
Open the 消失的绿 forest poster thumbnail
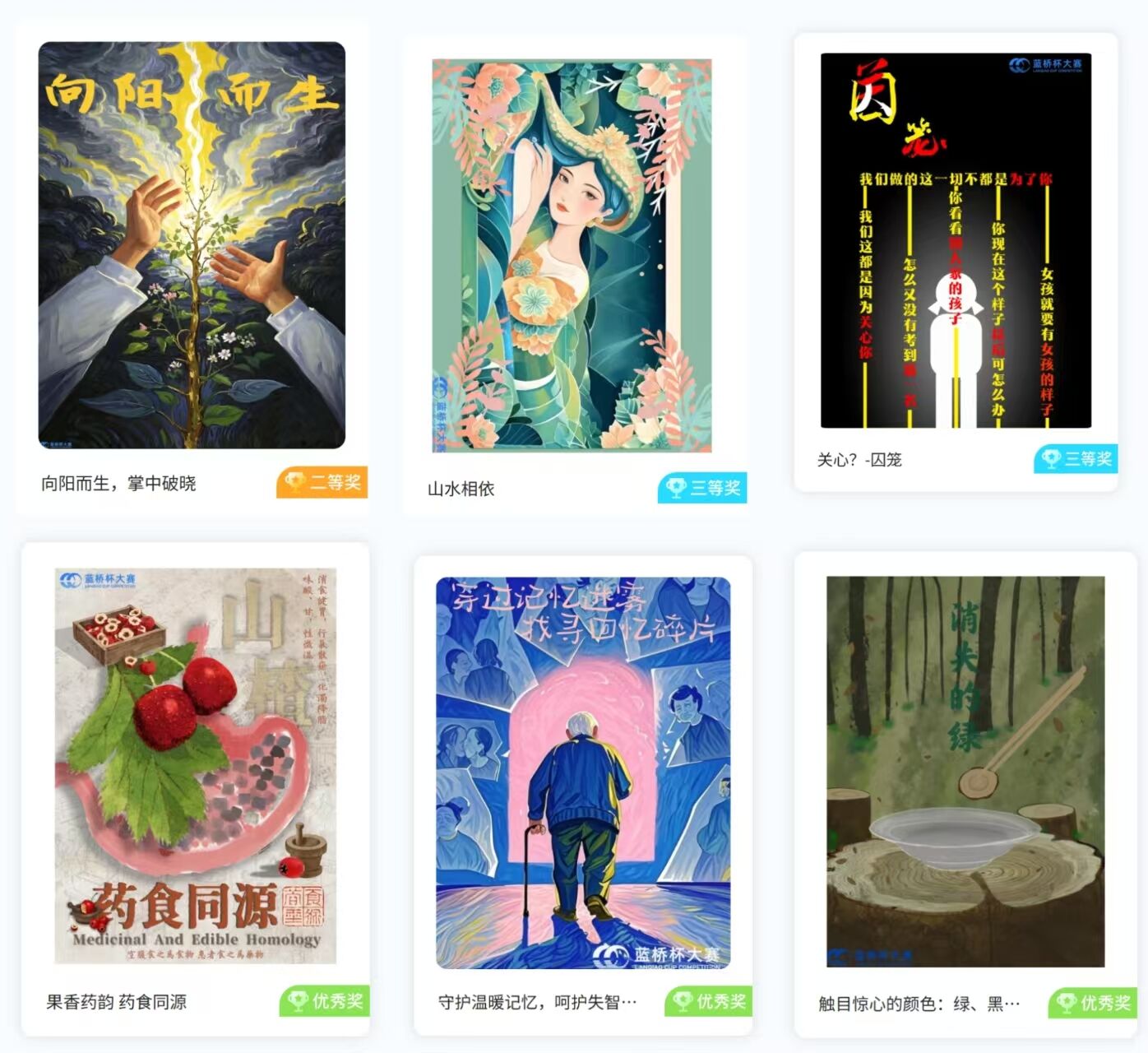[x=965, y=772]
